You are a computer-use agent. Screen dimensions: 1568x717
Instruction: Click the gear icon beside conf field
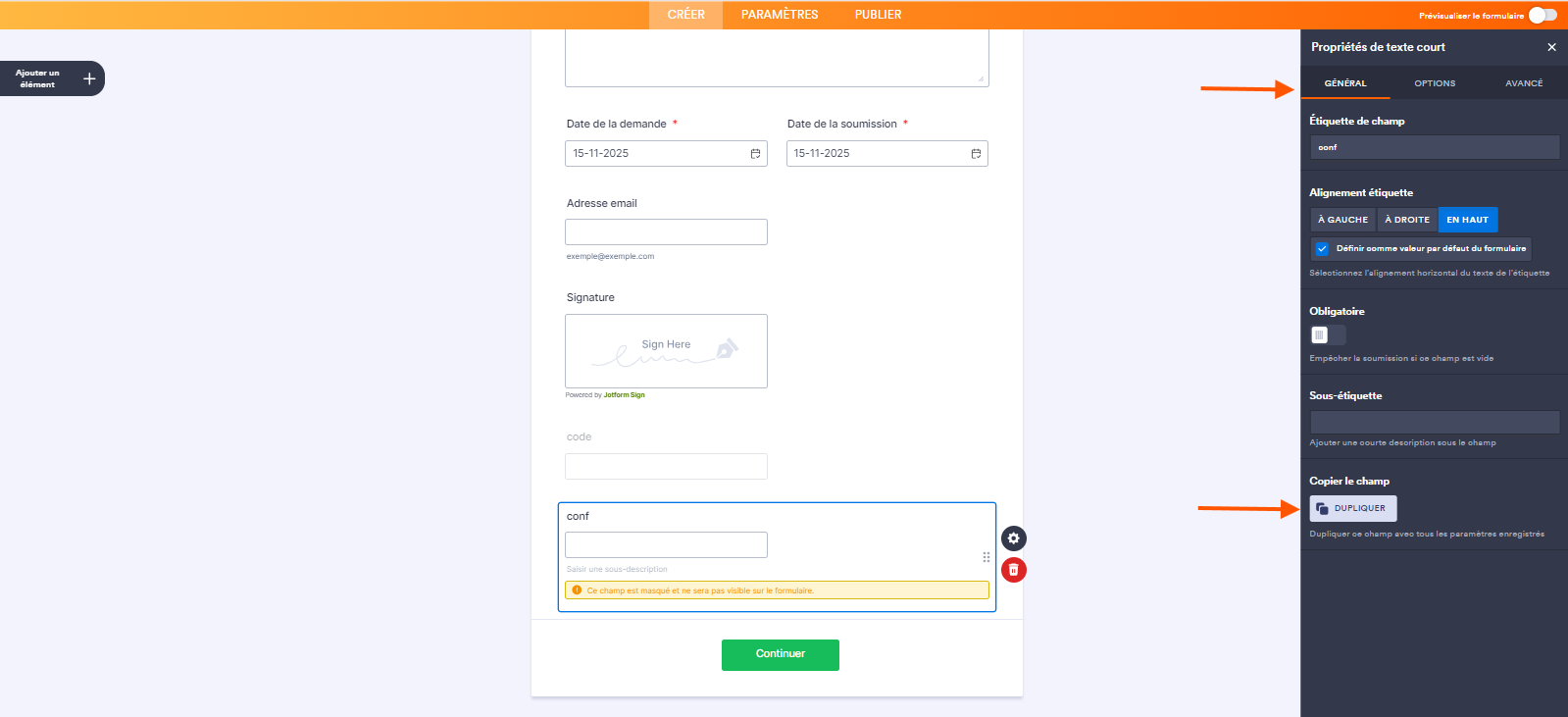[x=1013, y=538]
